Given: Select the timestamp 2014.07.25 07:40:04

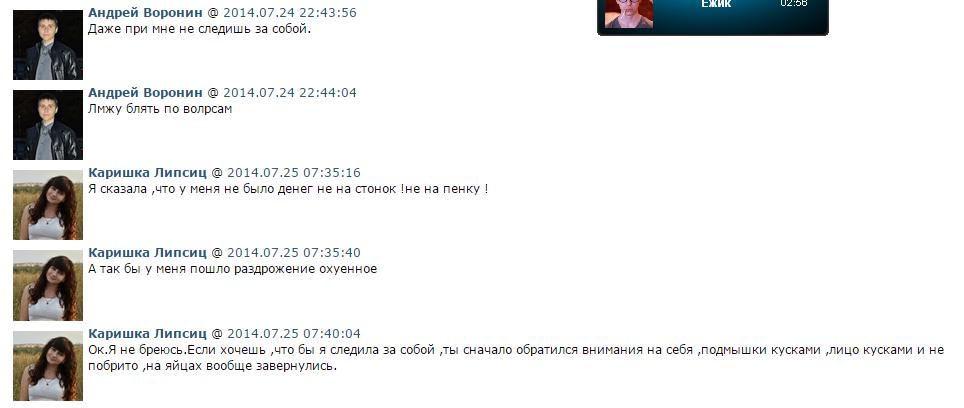Looking at the screenshot, I should click(294, 334).
